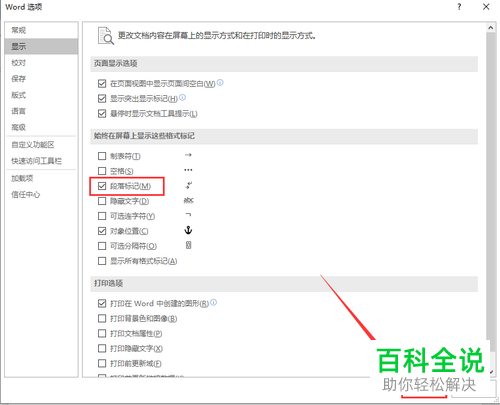Click the space dots symbol icon
Image resolution: width=500 pixels, height=405 pixels.
pyautogui.click(x=188, y=170)
